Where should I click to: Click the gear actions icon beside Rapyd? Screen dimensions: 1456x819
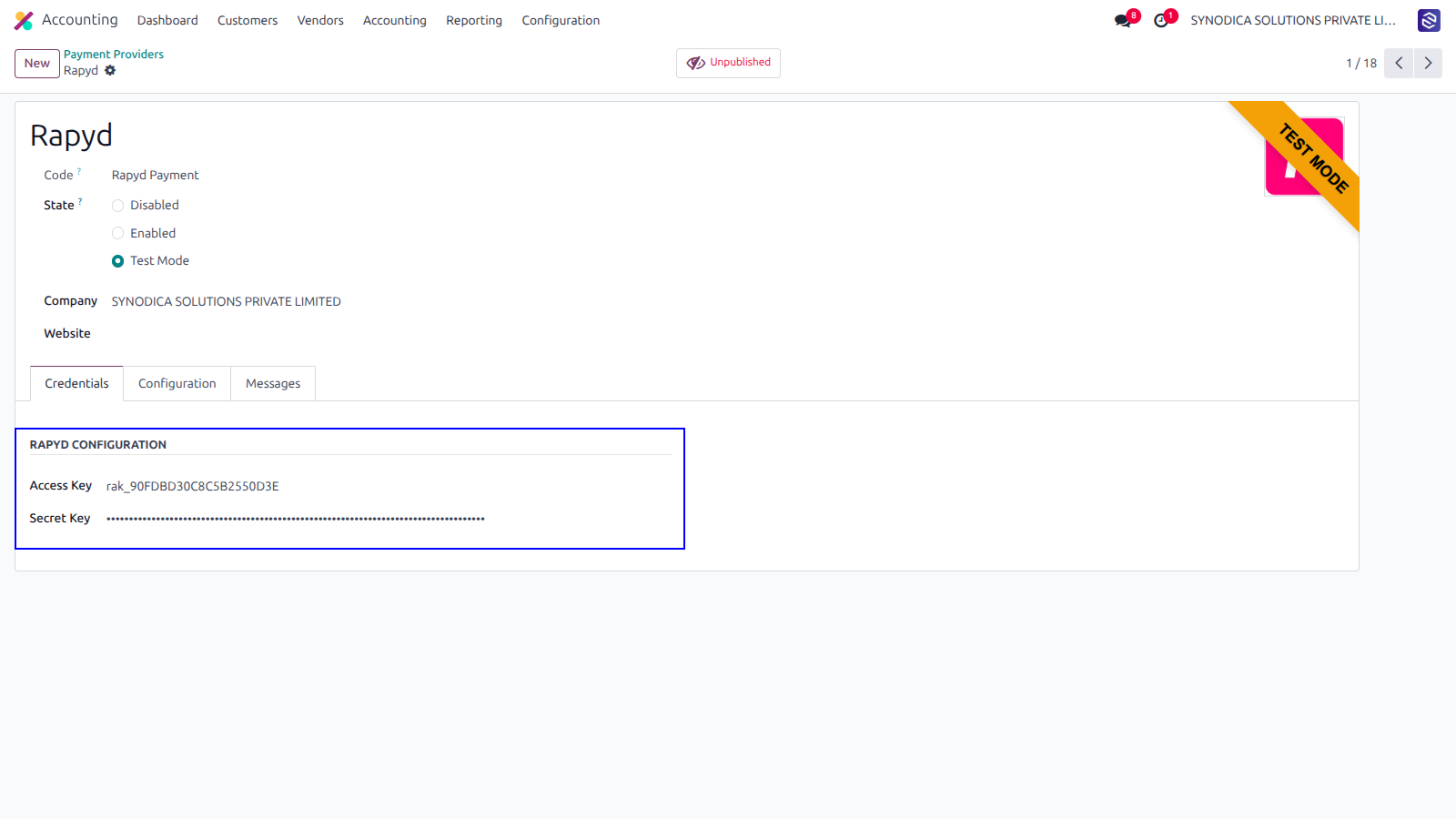click(110, 70)
